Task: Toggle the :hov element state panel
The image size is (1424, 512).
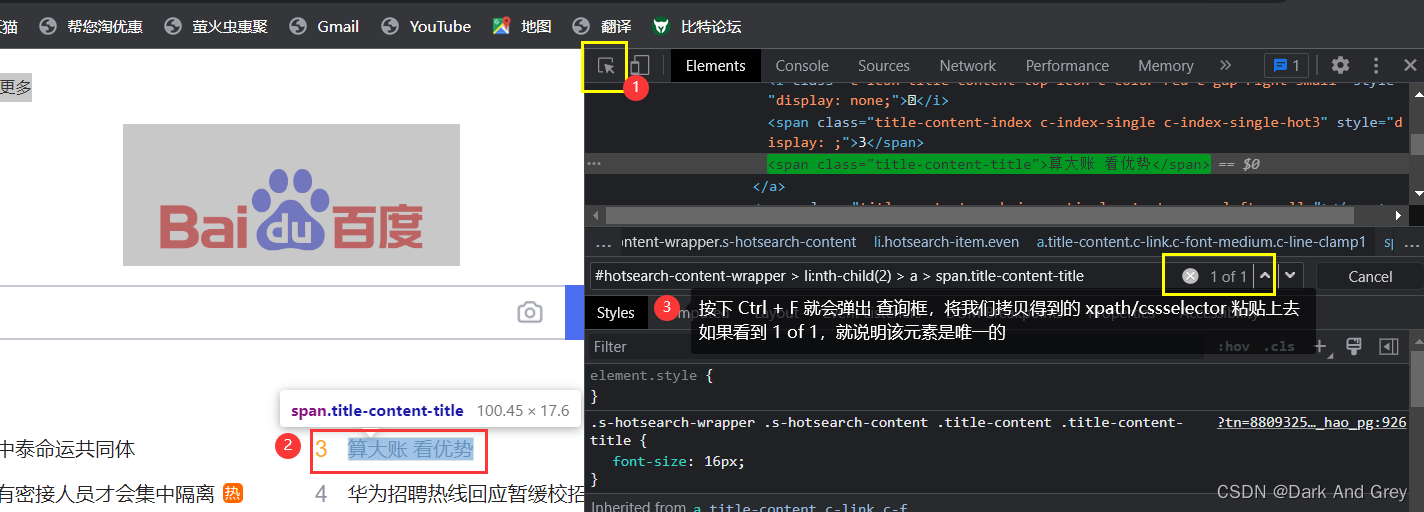Action: (x=1234, y=347)
